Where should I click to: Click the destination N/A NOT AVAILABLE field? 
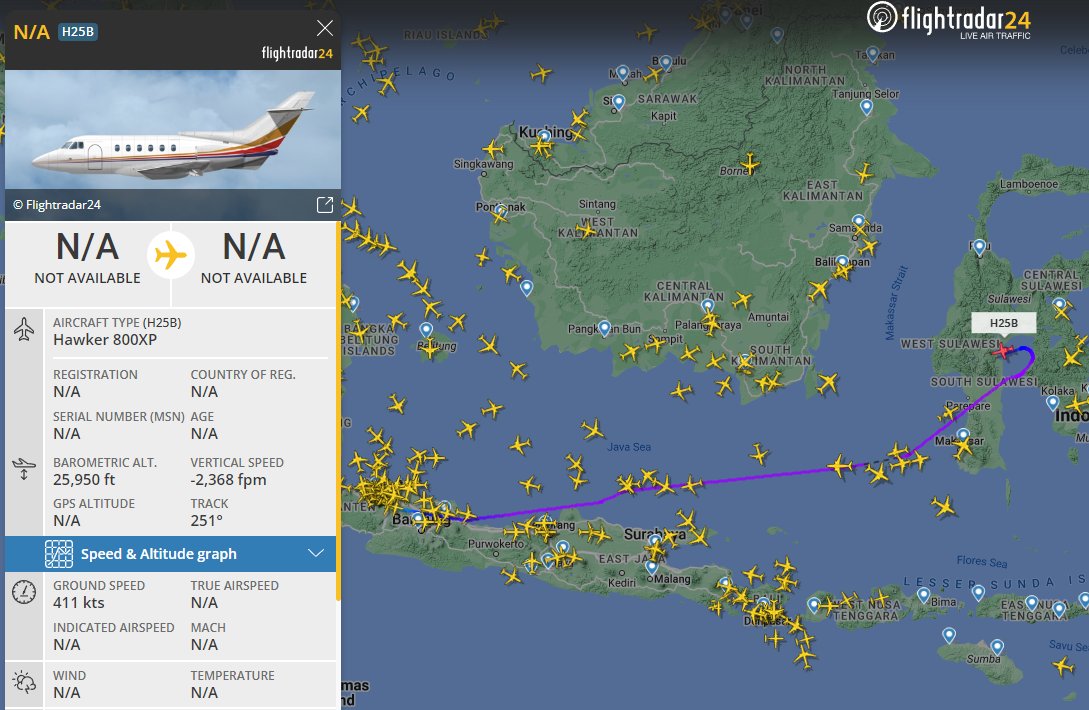(x=254, y=258)
